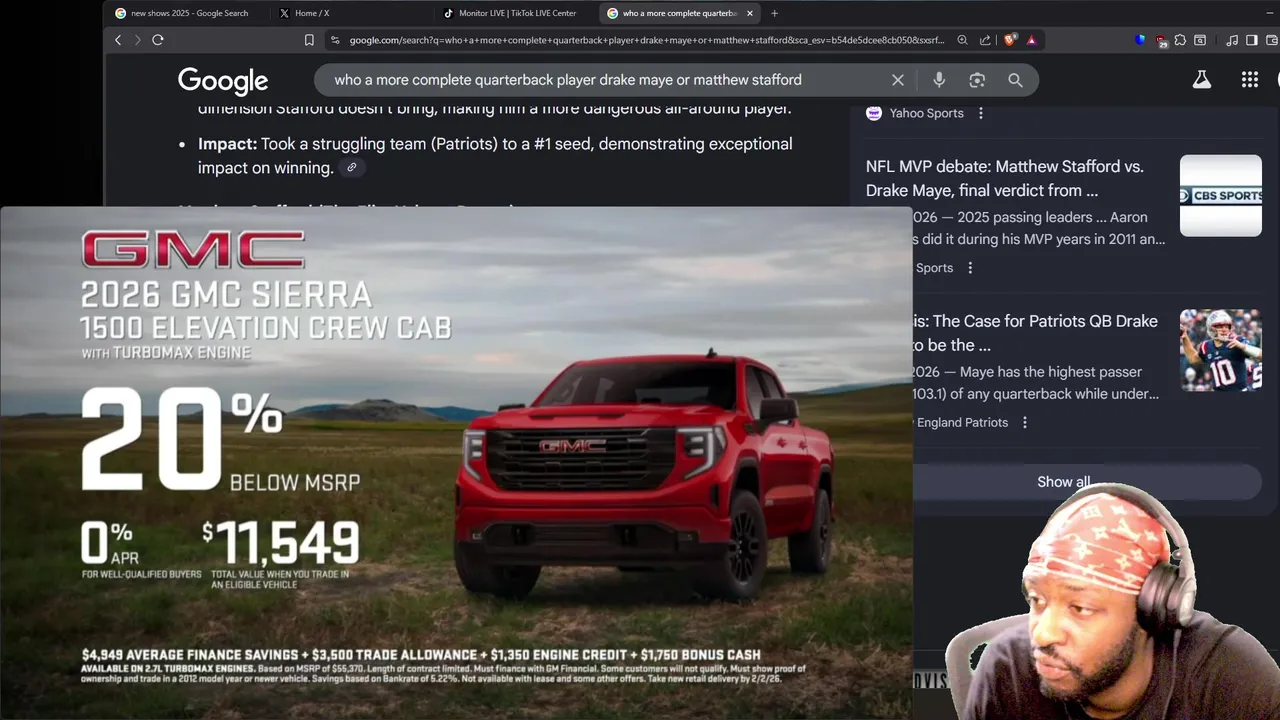The width and height of the screenshot is (1280, 720).
Task: Open the music note media control
Action: point(1232,40)
